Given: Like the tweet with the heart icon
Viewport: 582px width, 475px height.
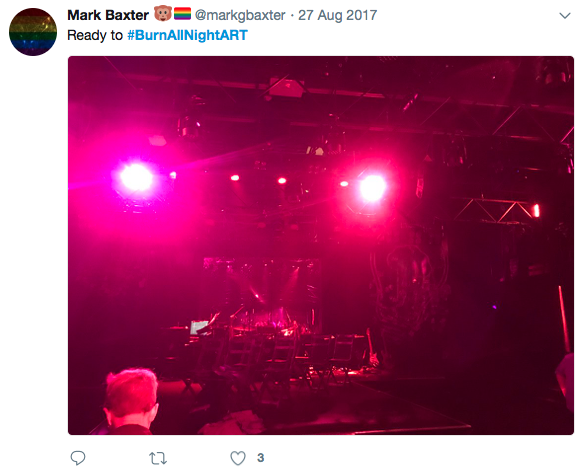Looking at the screenshot, I should tap(238, 458).
